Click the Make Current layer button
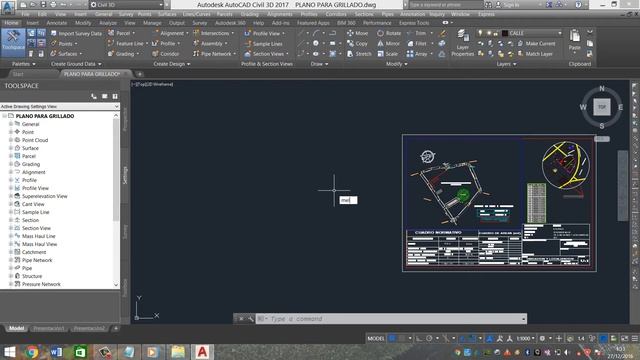Screen dimensions: 640x360 pos(536,43)
